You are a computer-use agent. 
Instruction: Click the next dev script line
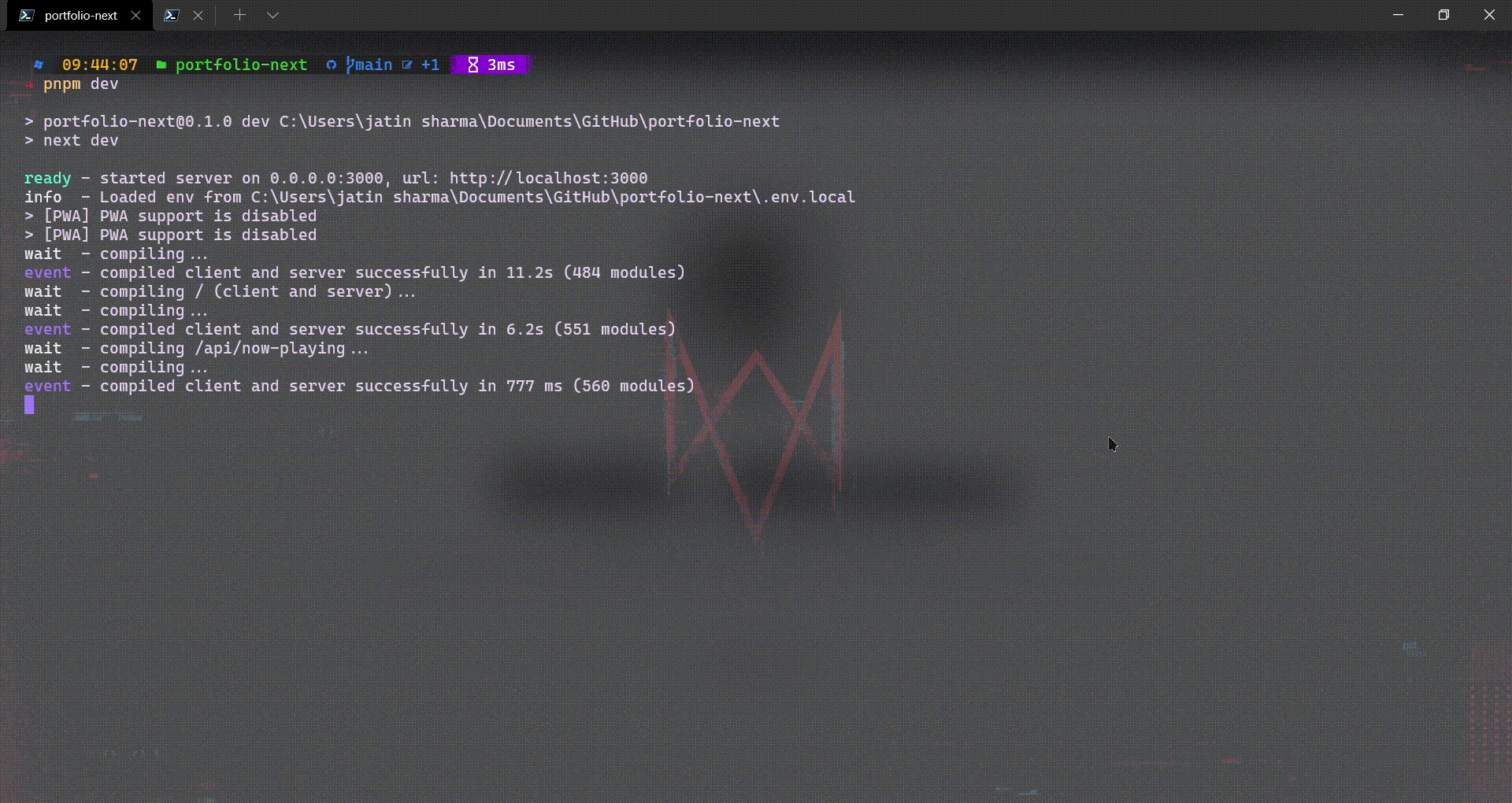coord(71,141)
